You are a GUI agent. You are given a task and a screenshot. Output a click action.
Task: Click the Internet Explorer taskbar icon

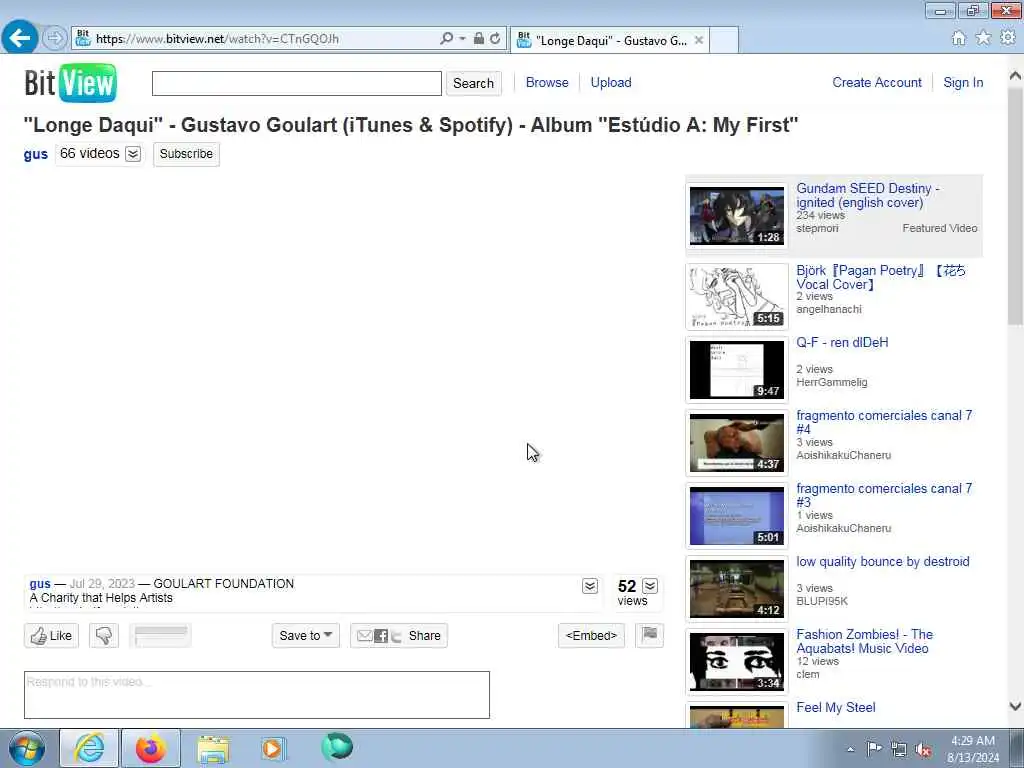(x=89, y=748)
